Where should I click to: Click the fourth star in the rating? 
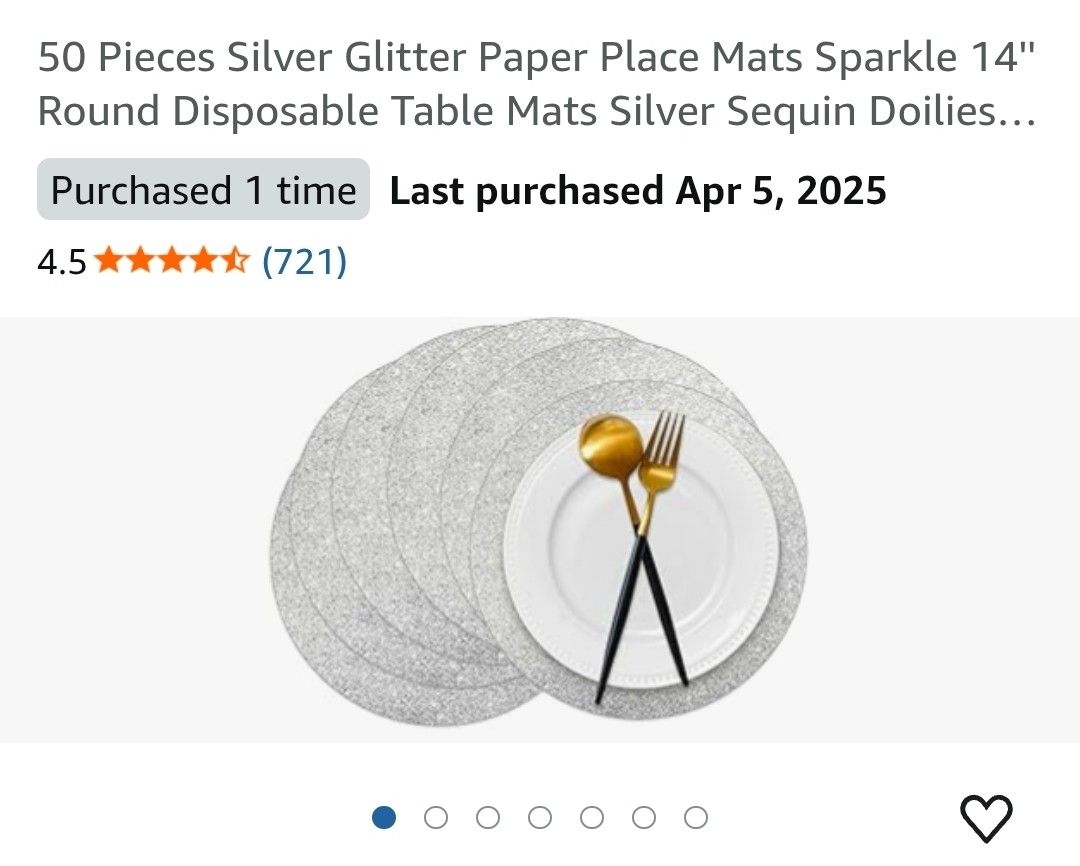[x=204, y=261]
